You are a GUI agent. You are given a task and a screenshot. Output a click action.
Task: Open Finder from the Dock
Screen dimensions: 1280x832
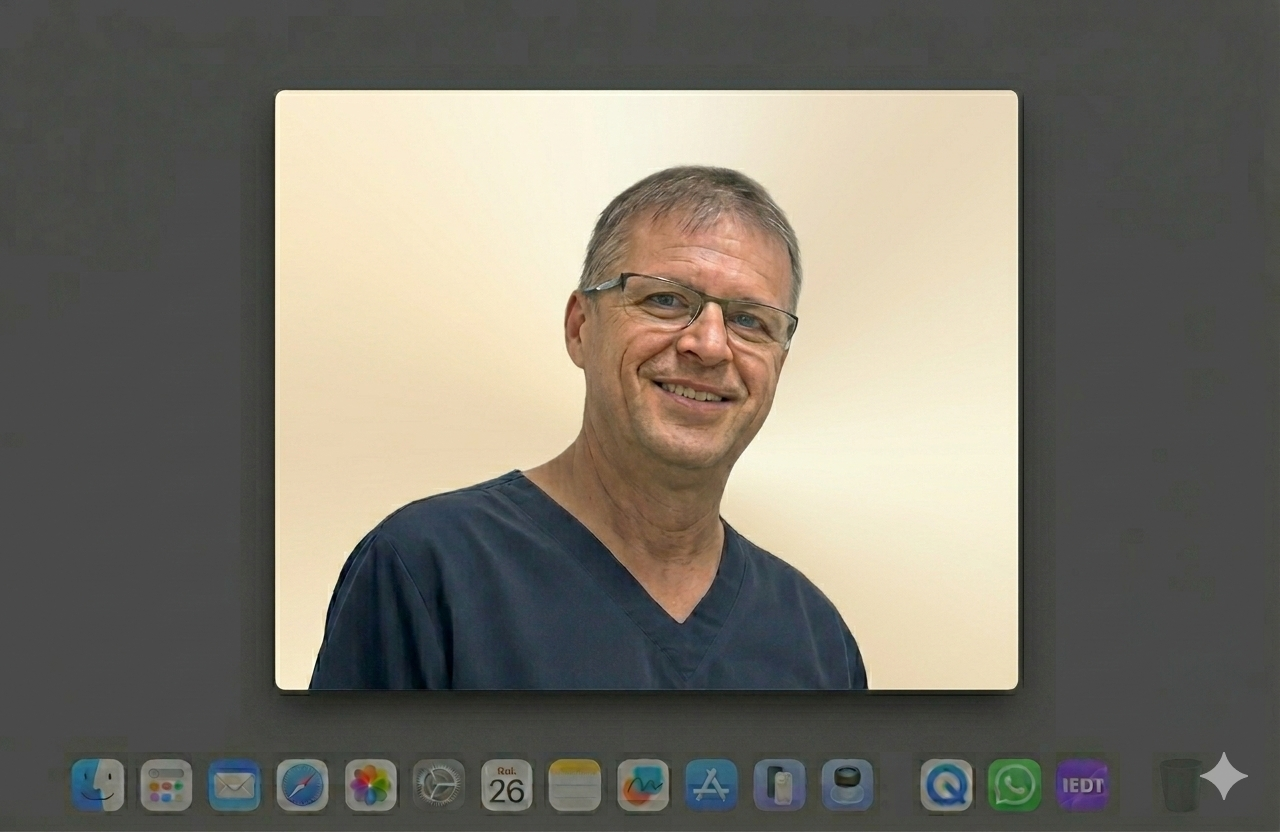[x=98, y=785]
